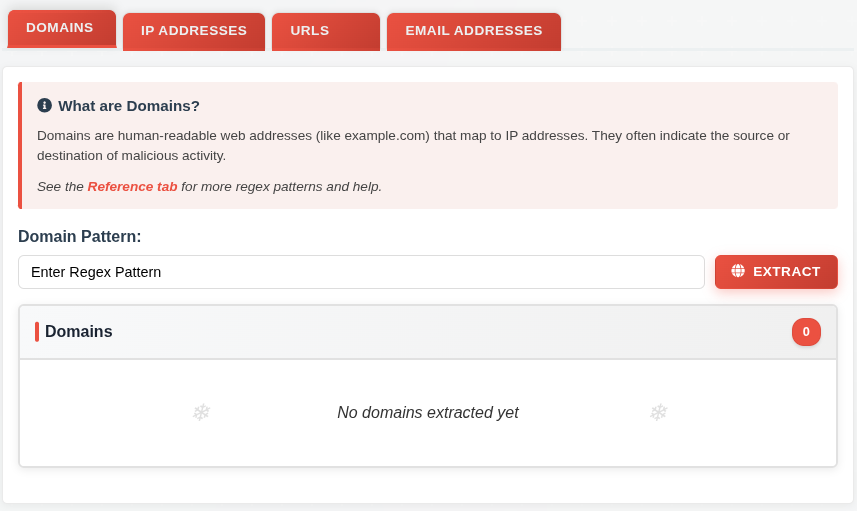857x511 pixels.
Task: Open the IP Addresses tab
Action: 193,31
